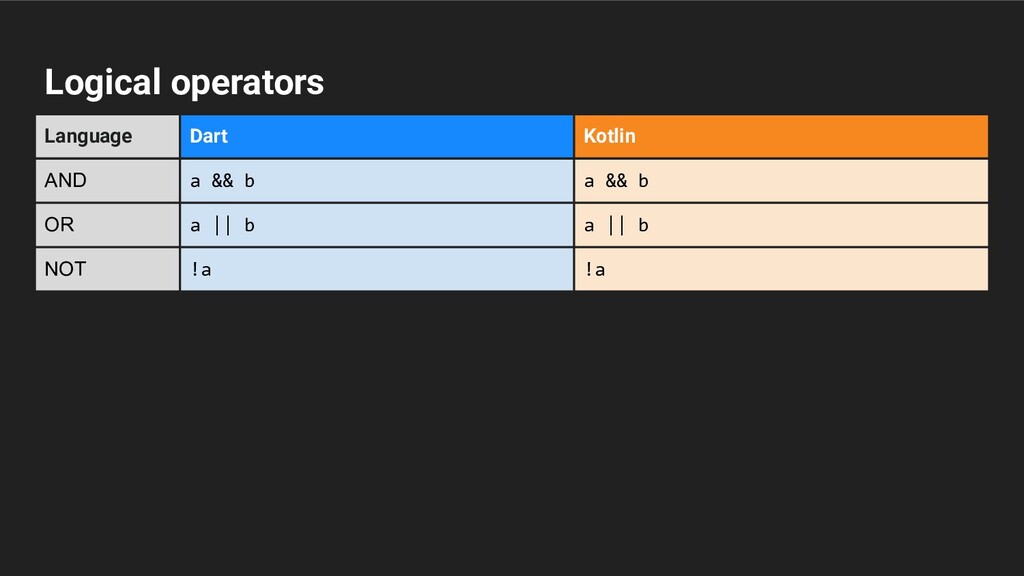Select the Kotlin 'a && b' cell
The width and height of the screenshot is (1024, 576).
[x=781, y=181]
